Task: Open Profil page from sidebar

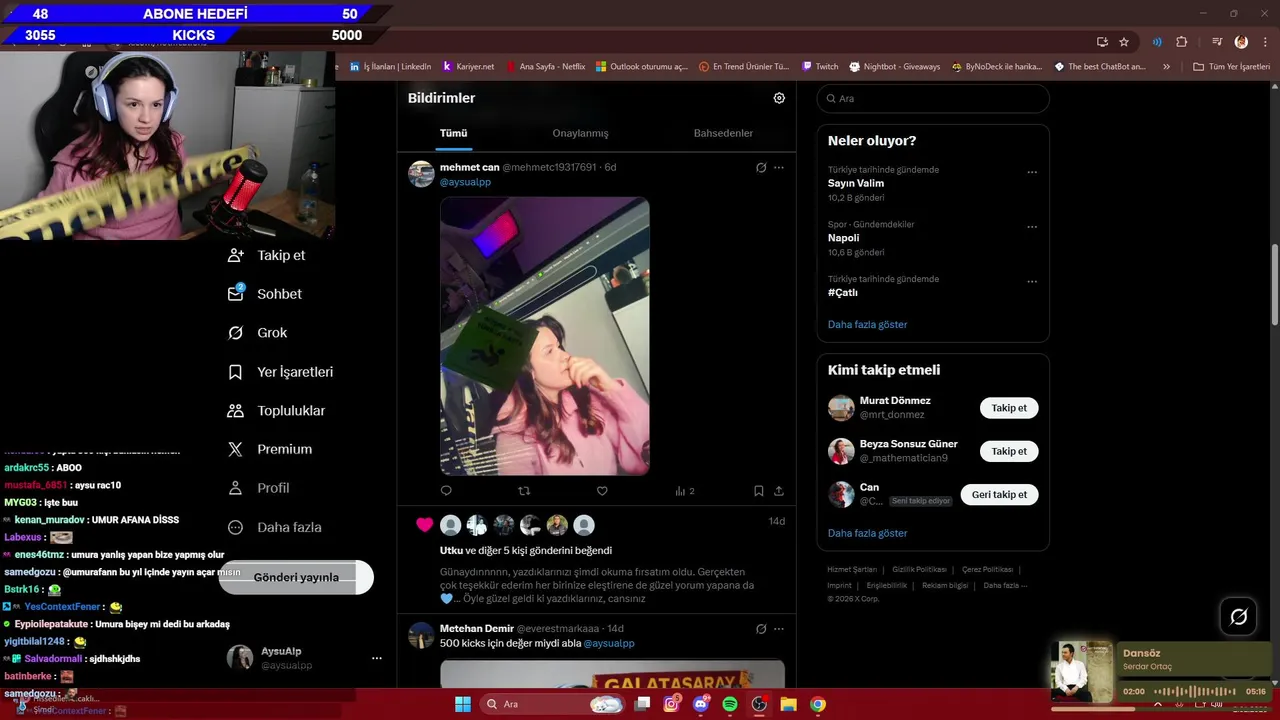Action: (258, 488)
